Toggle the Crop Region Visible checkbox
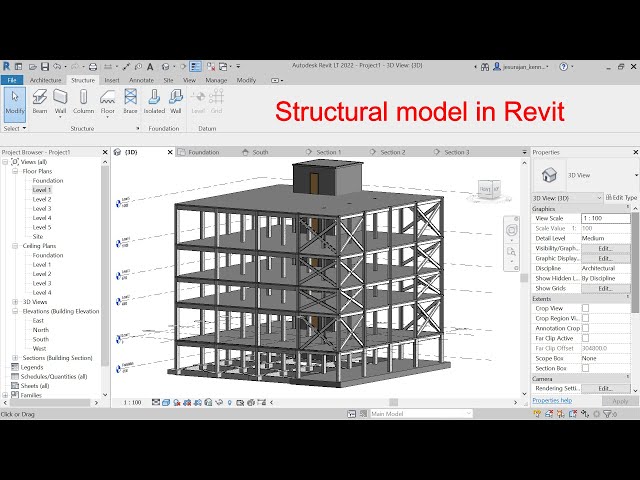Viewport: 640px width, 480px height. [585, 318]
